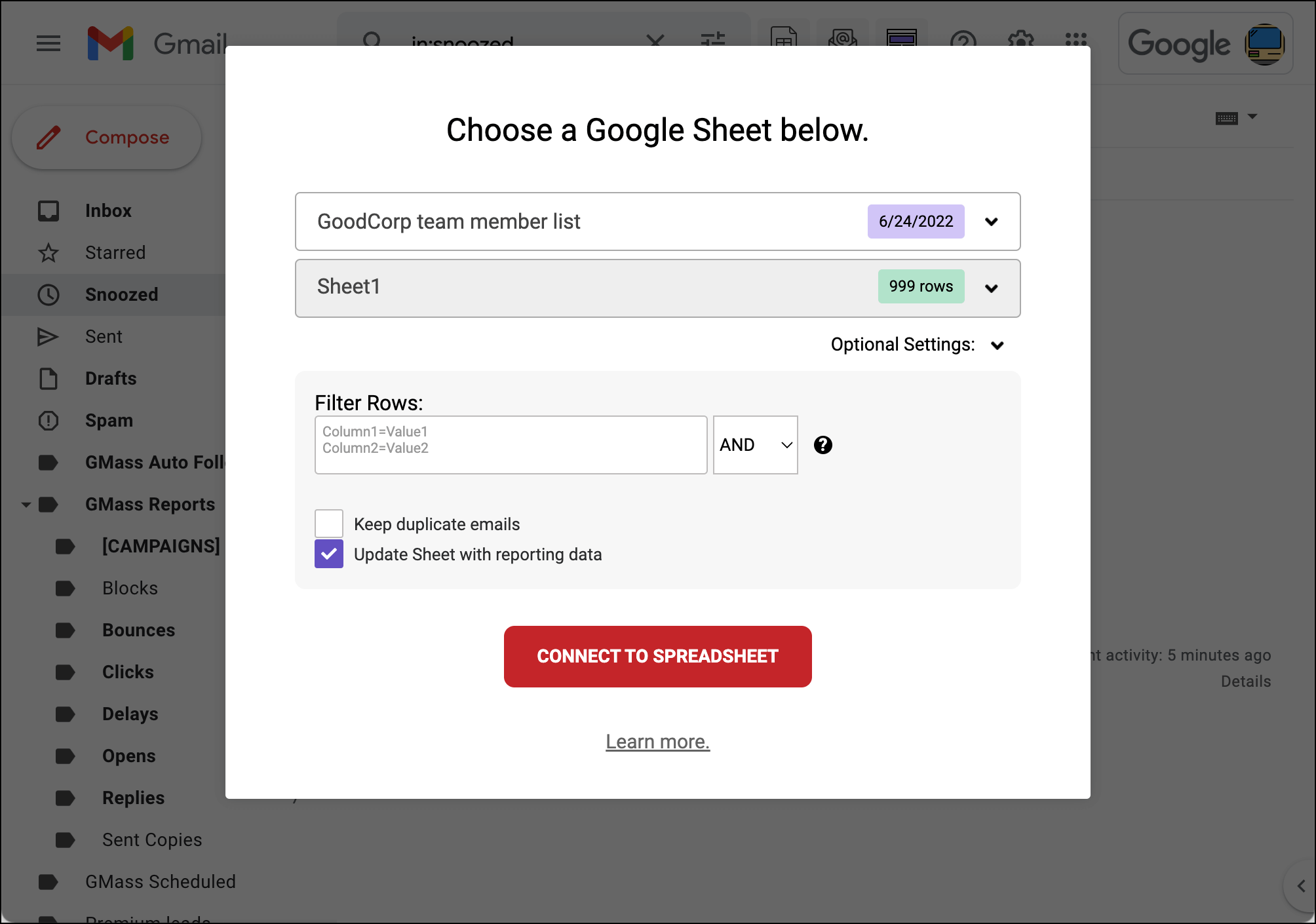This screenshot has height=924, width=1316.
Task: Expand the side panel arrow at bottom right
Action: coord(1301,886)
